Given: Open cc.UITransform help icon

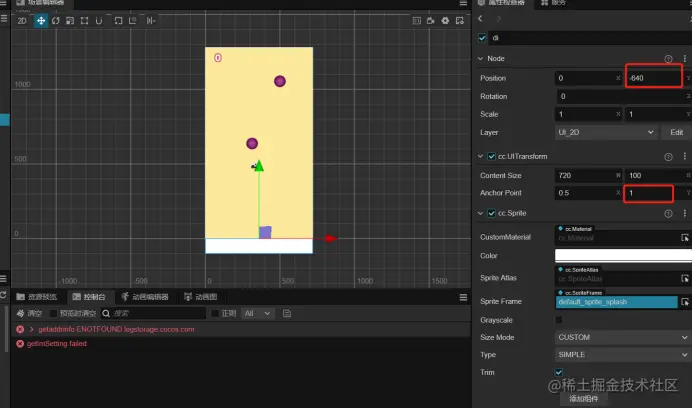Looking at the screenshot, I should tap(668, 157).
